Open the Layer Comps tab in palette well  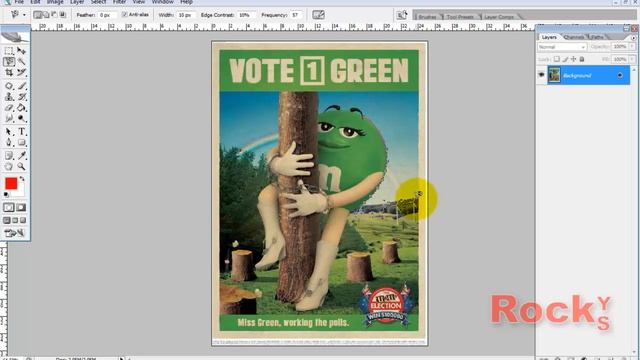click(499, 17)
